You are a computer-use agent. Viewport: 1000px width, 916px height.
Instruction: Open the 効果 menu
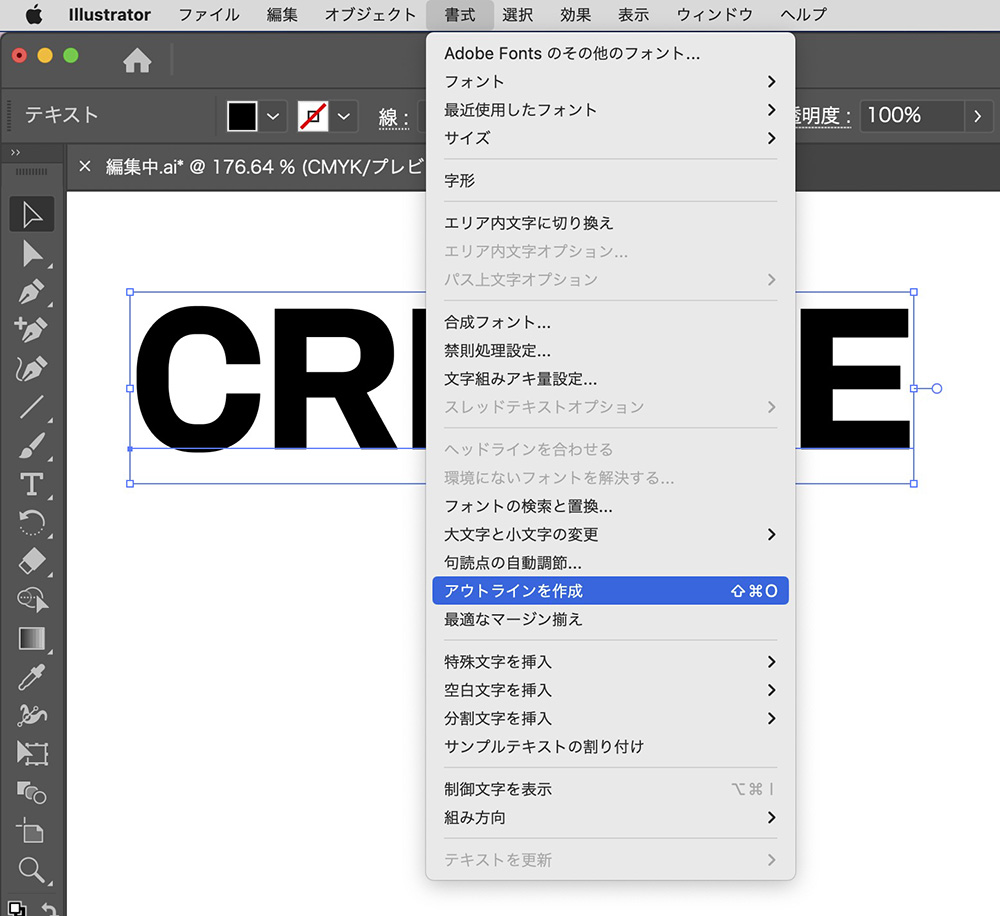tap(575, 15)
